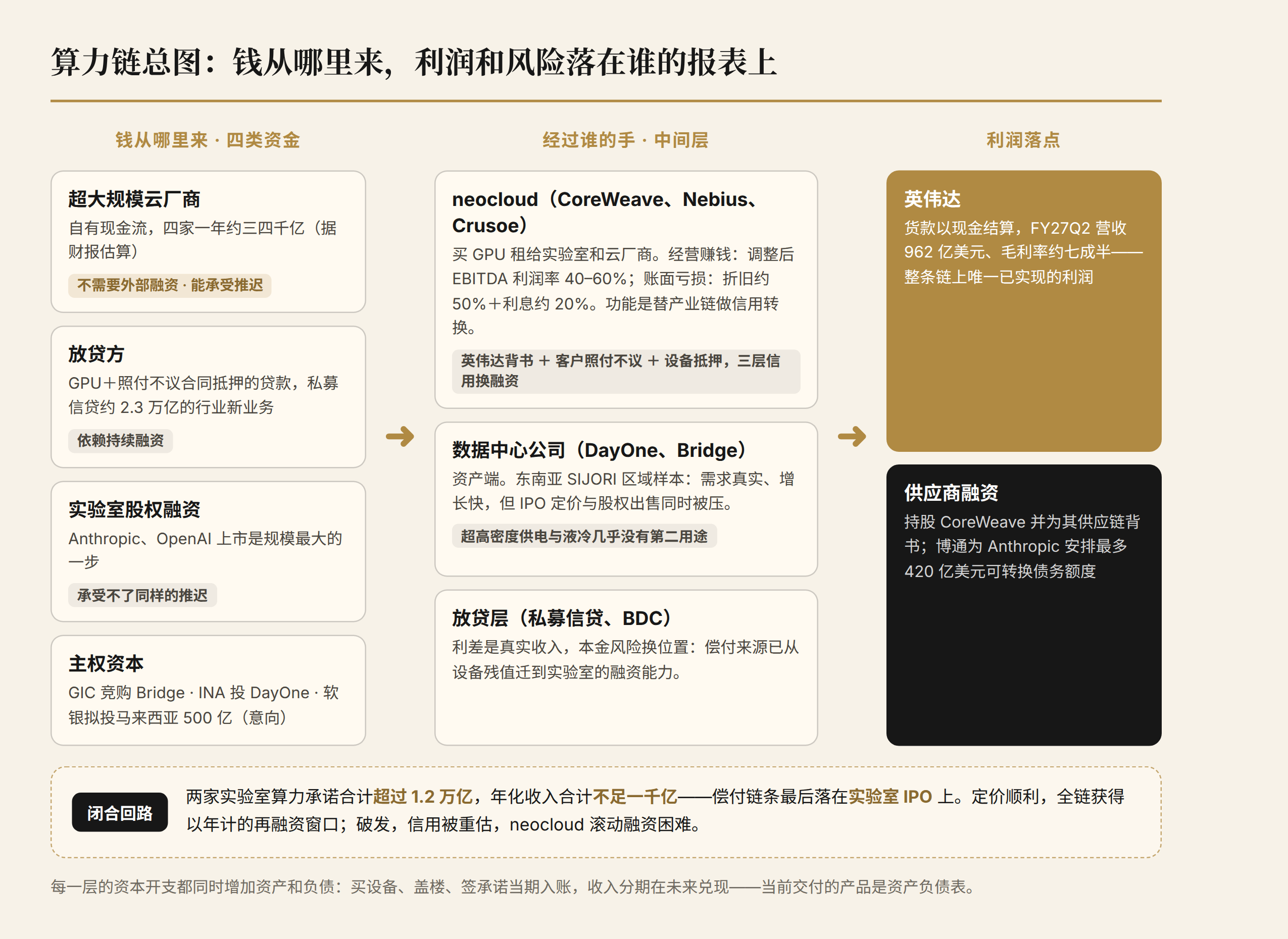Click card heading 主权资本

106,663
